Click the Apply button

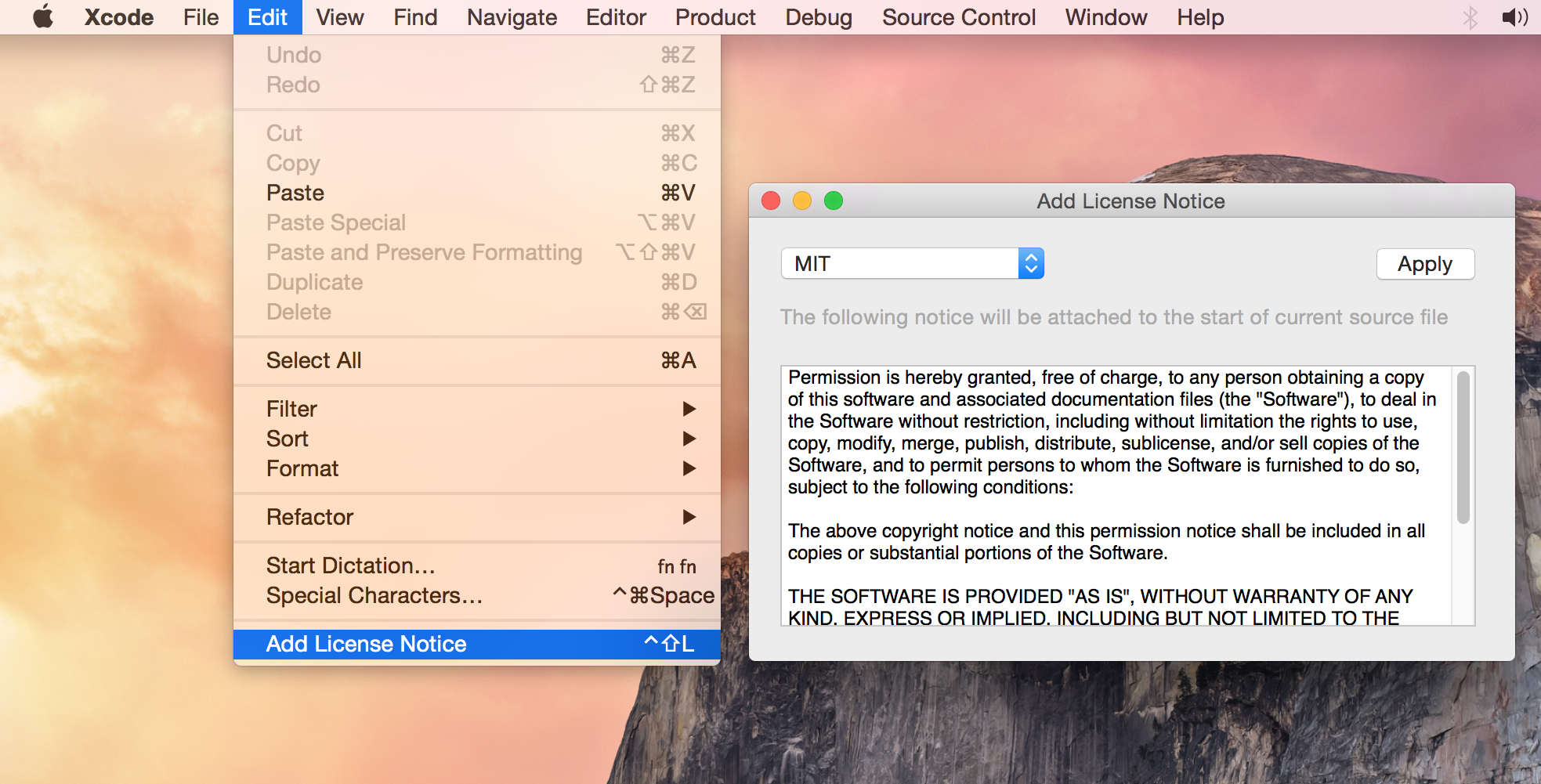[x=1425, y=264]
